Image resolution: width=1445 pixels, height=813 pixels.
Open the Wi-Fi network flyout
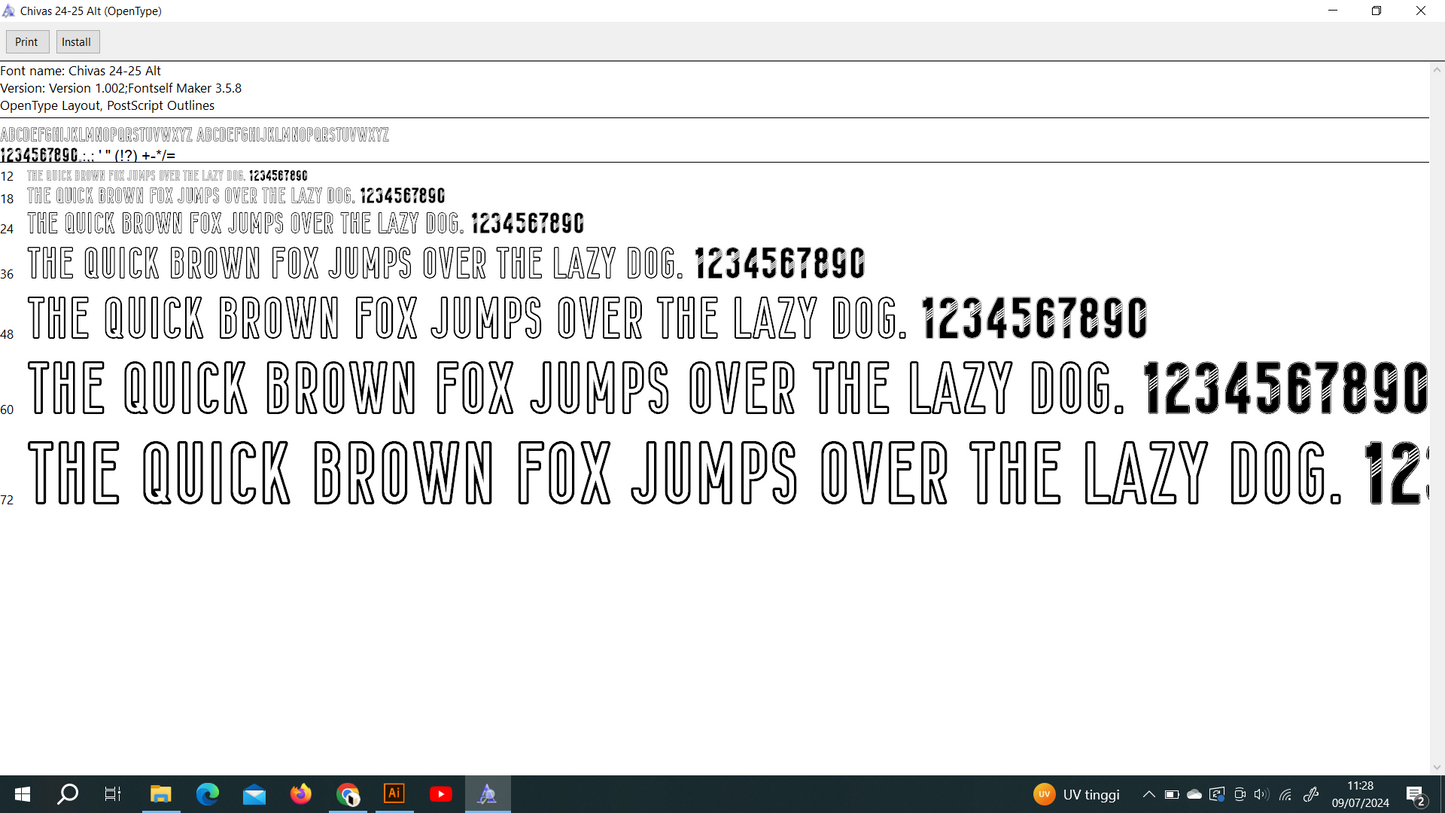pyautogui.click(x=1286, y=795)
